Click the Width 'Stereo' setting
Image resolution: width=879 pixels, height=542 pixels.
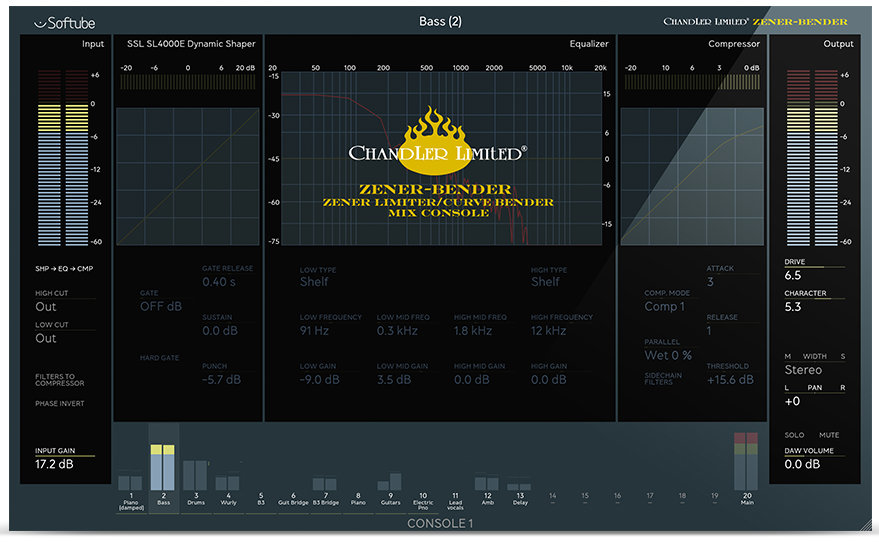[803, 370]
